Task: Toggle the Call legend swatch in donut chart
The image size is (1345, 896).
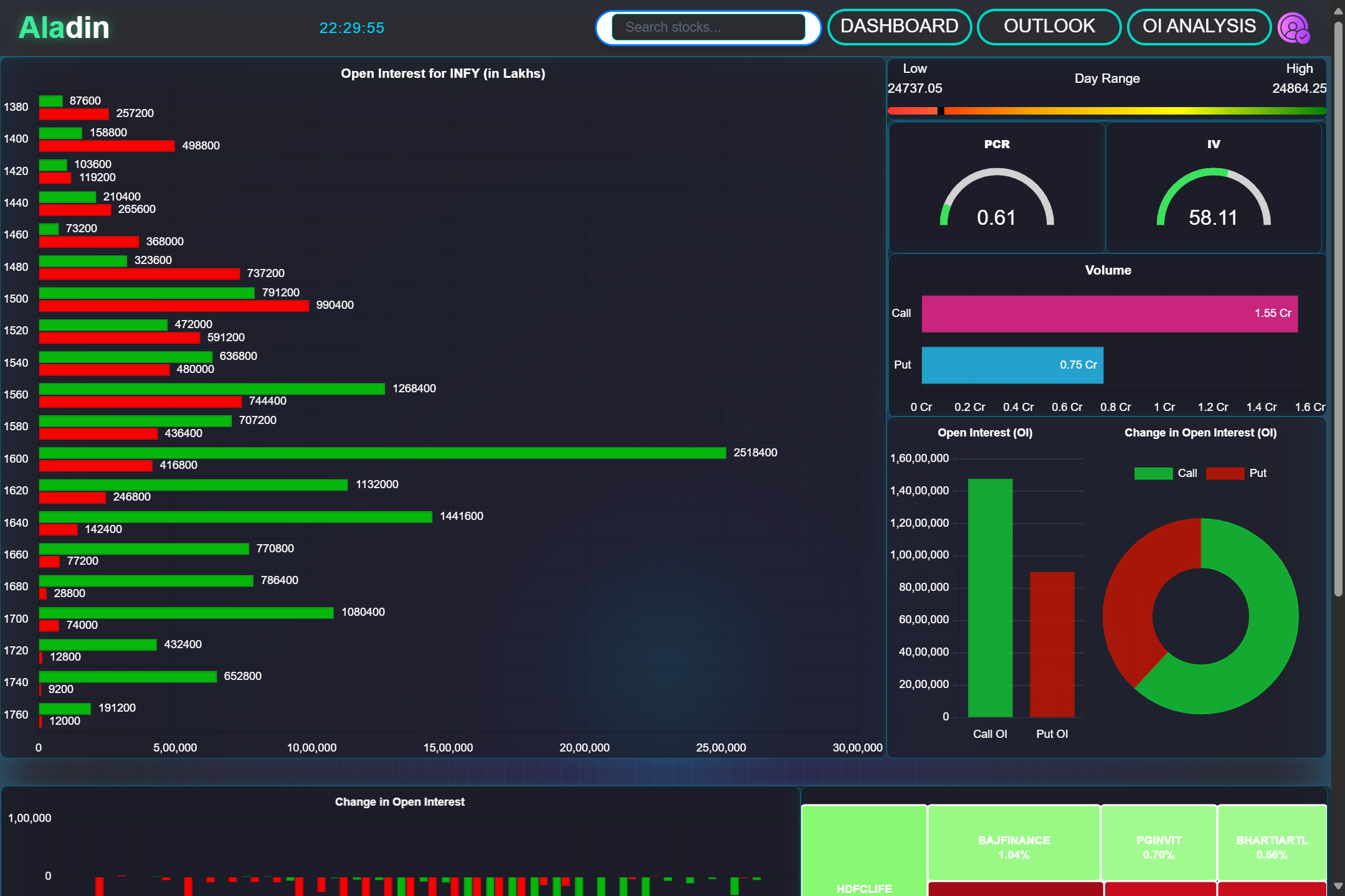Action: pyautogui.click(x=1153, y=473)
